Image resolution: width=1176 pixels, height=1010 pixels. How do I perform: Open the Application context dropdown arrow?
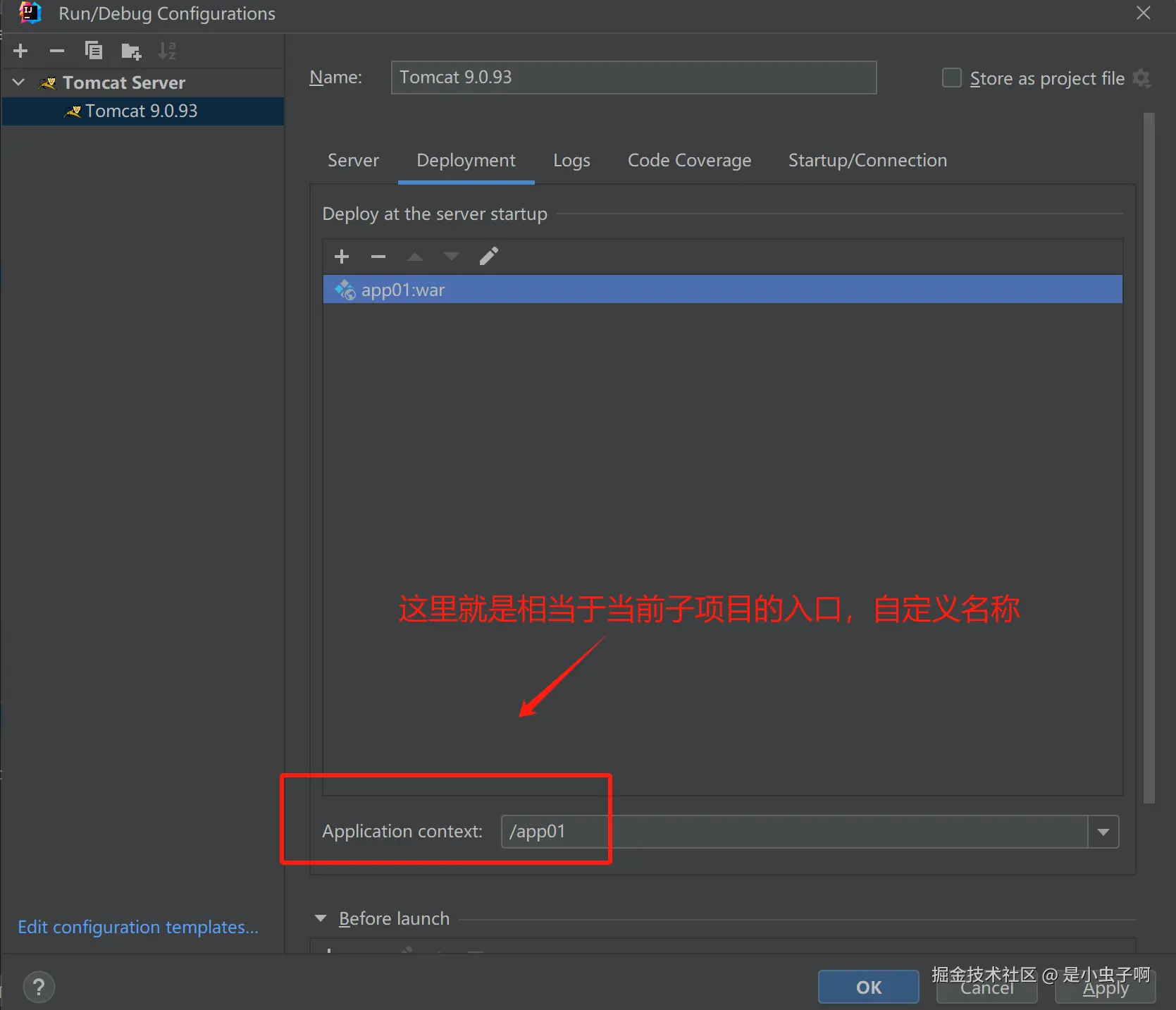point(1103,832)
